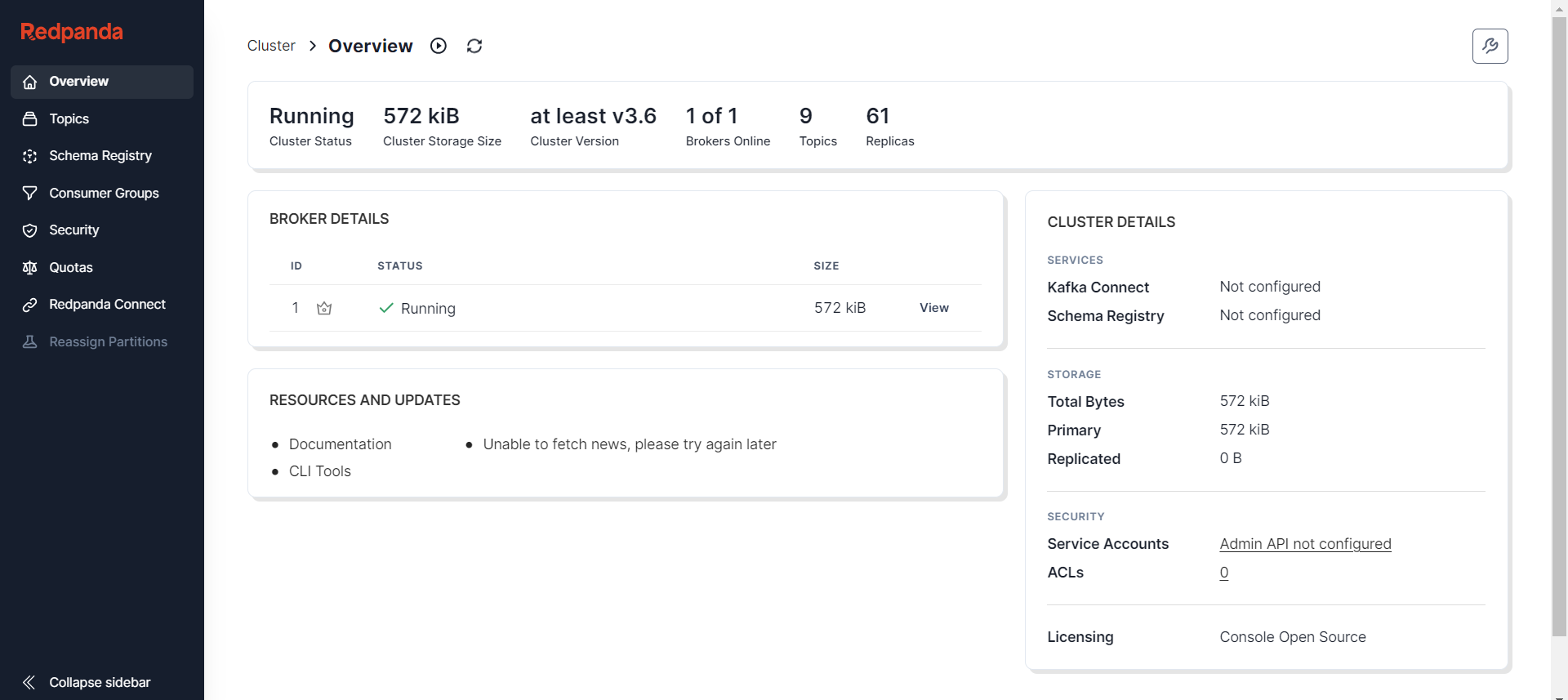Click the Quotas scale icon
1568x700 pixels.
pyautogui.click(x=30, y=268)
